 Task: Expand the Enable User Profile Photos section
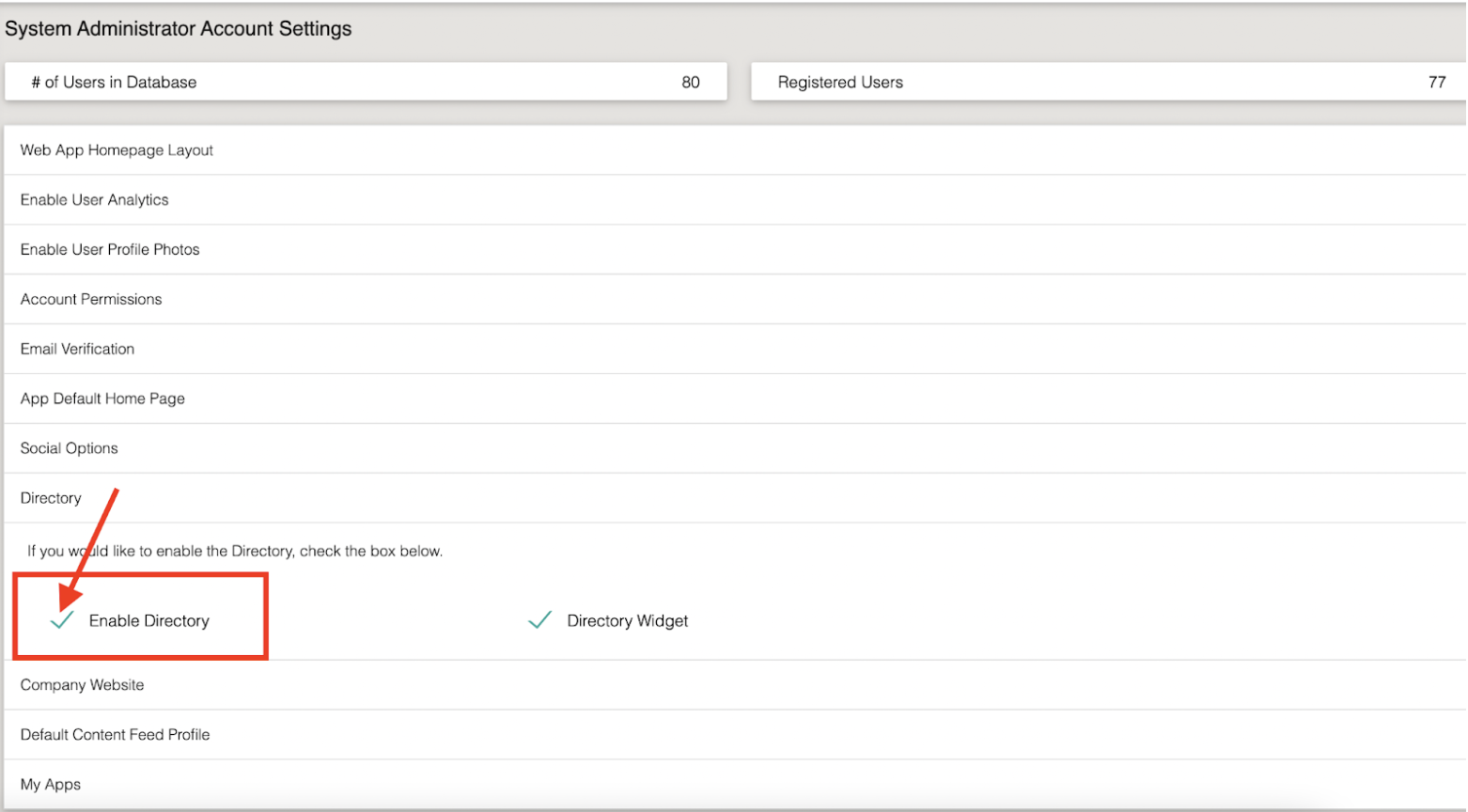pyautogui.click(x=109, y=249)
